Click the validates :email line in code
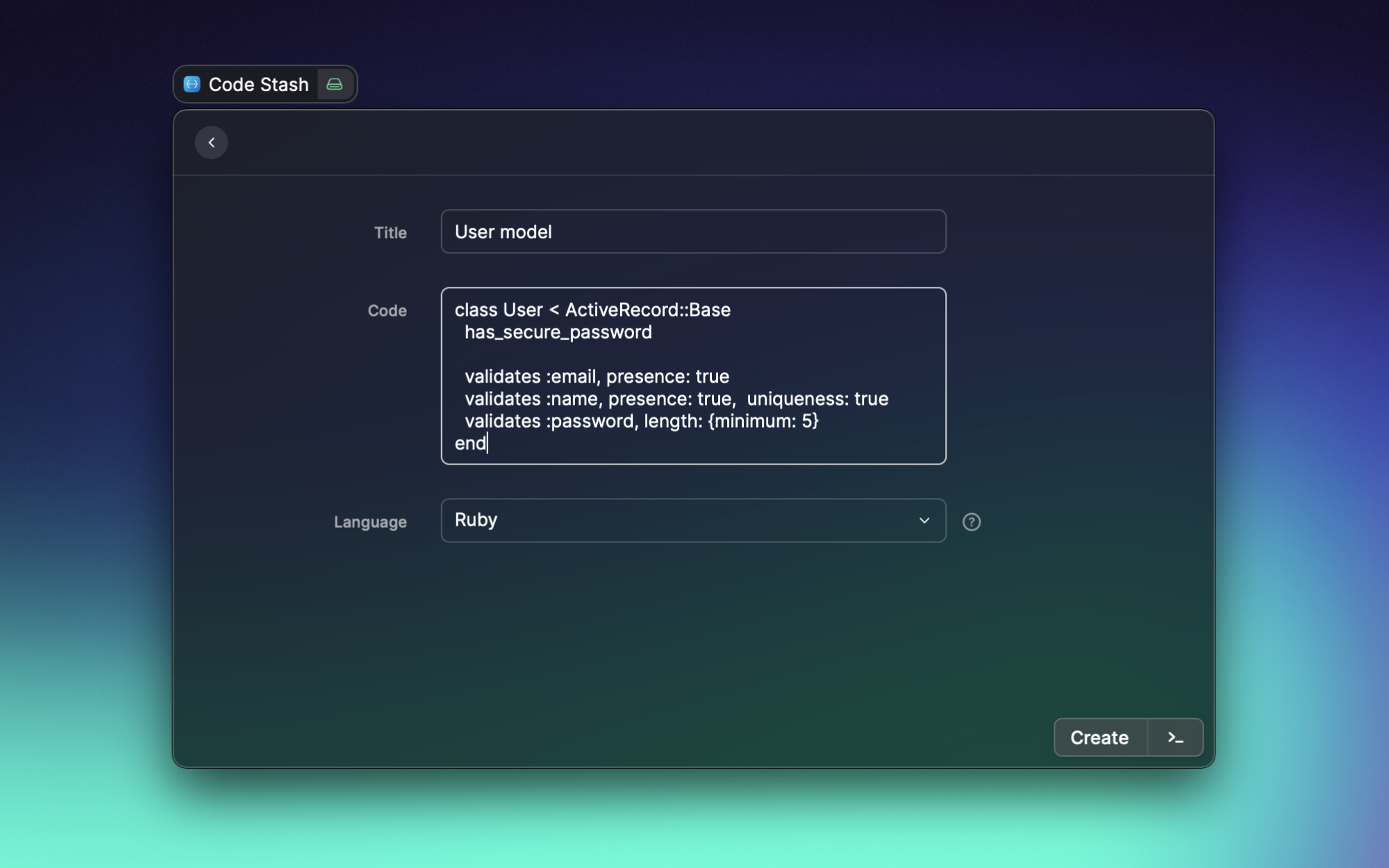The image size is (1389, 868). [596, 376]
